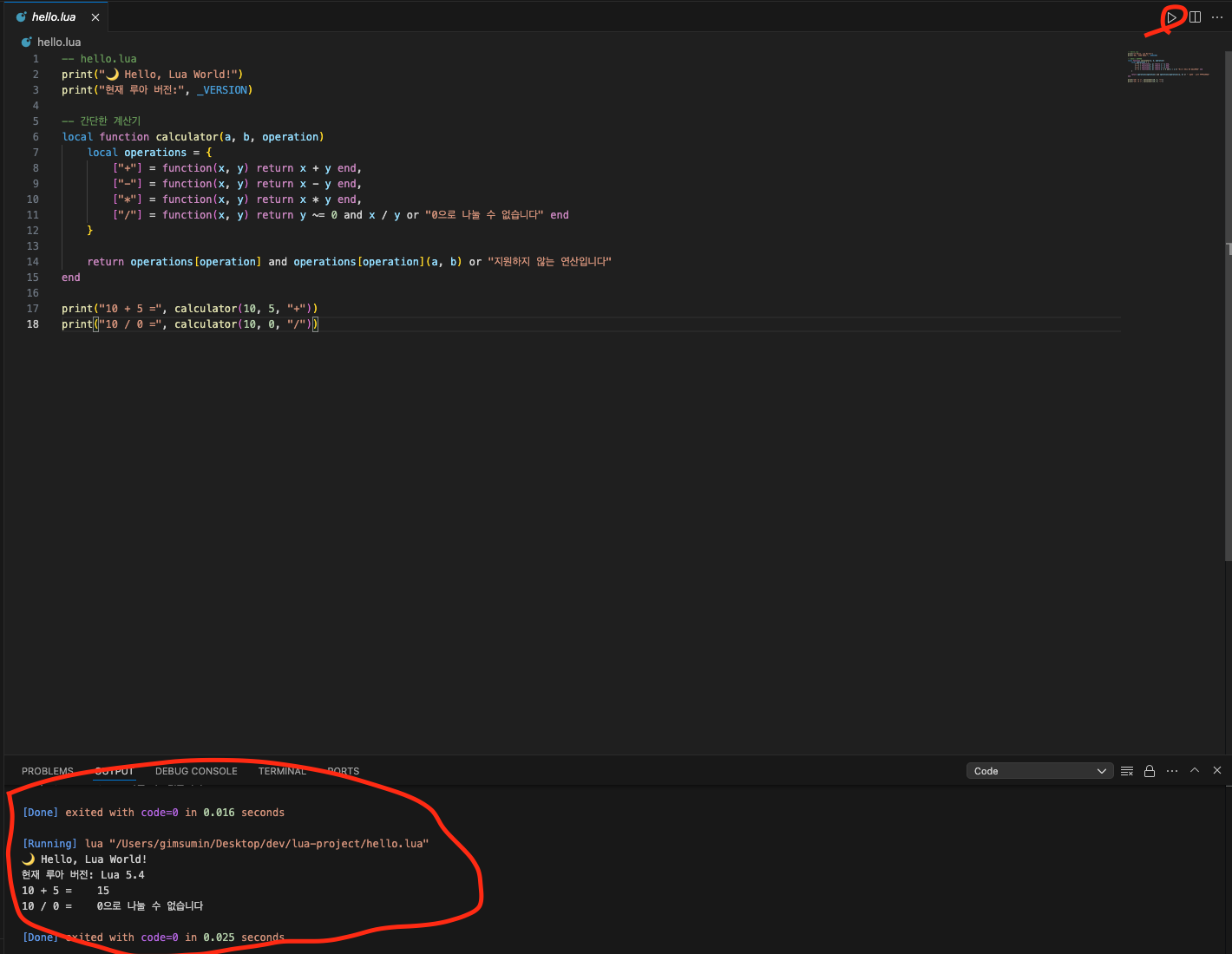This screenshot has width=1232, height=954.
Task: Click line number 18 in gutter
Action: (33, 324)
